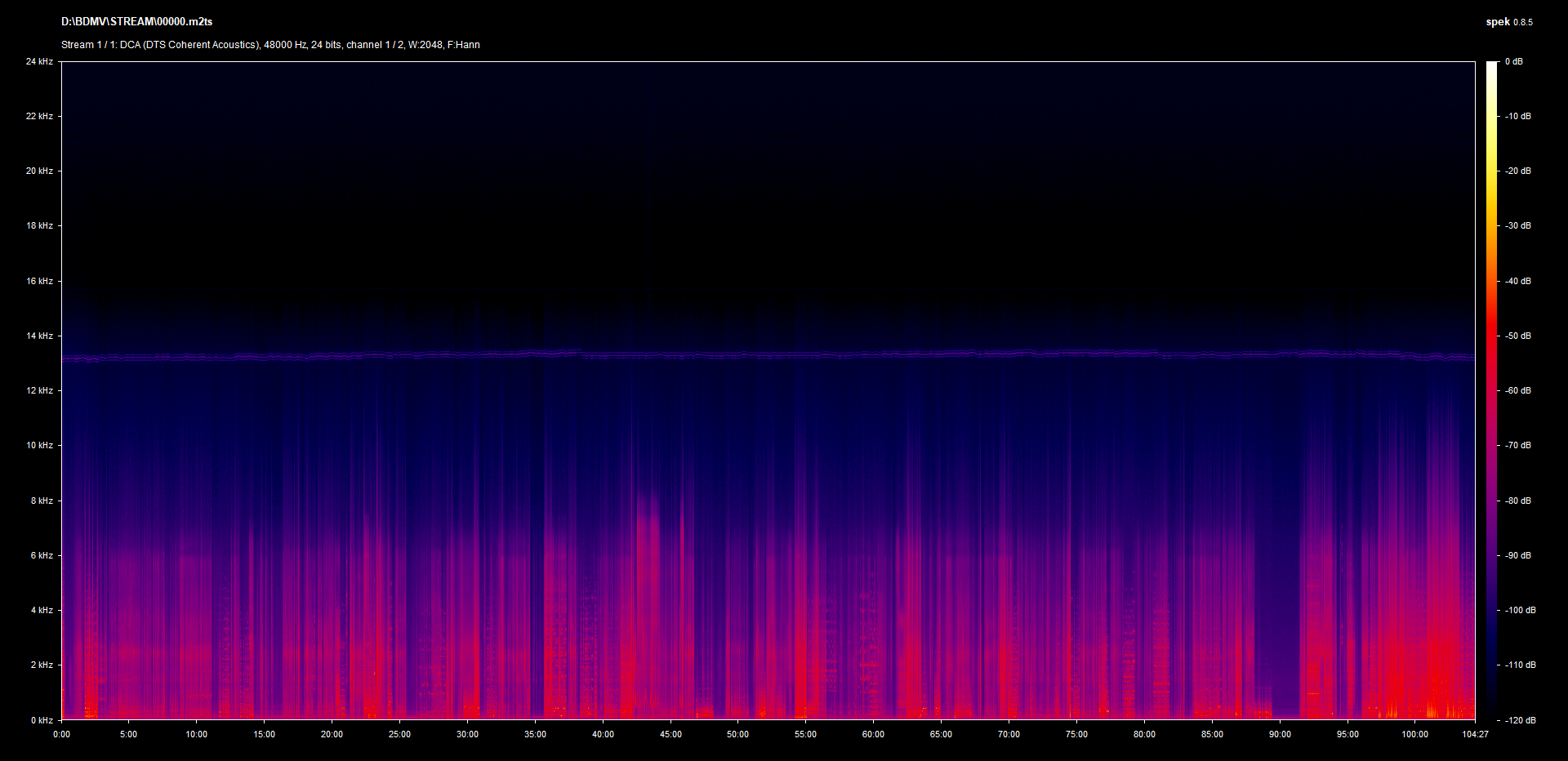The image size is (1568, 761).
Task: Click the stream info text line
Action: [270, 45]
